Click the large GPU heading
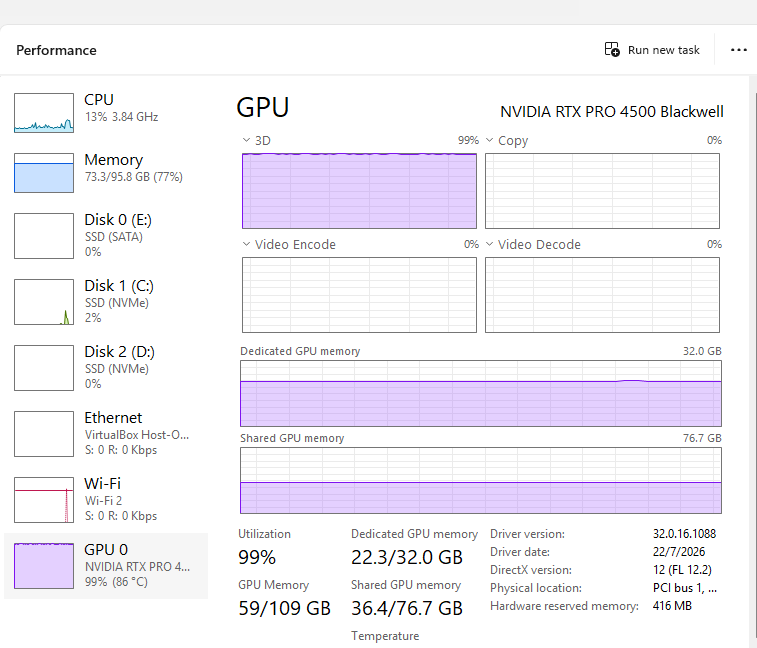The image size is (757, 648). 263,107
